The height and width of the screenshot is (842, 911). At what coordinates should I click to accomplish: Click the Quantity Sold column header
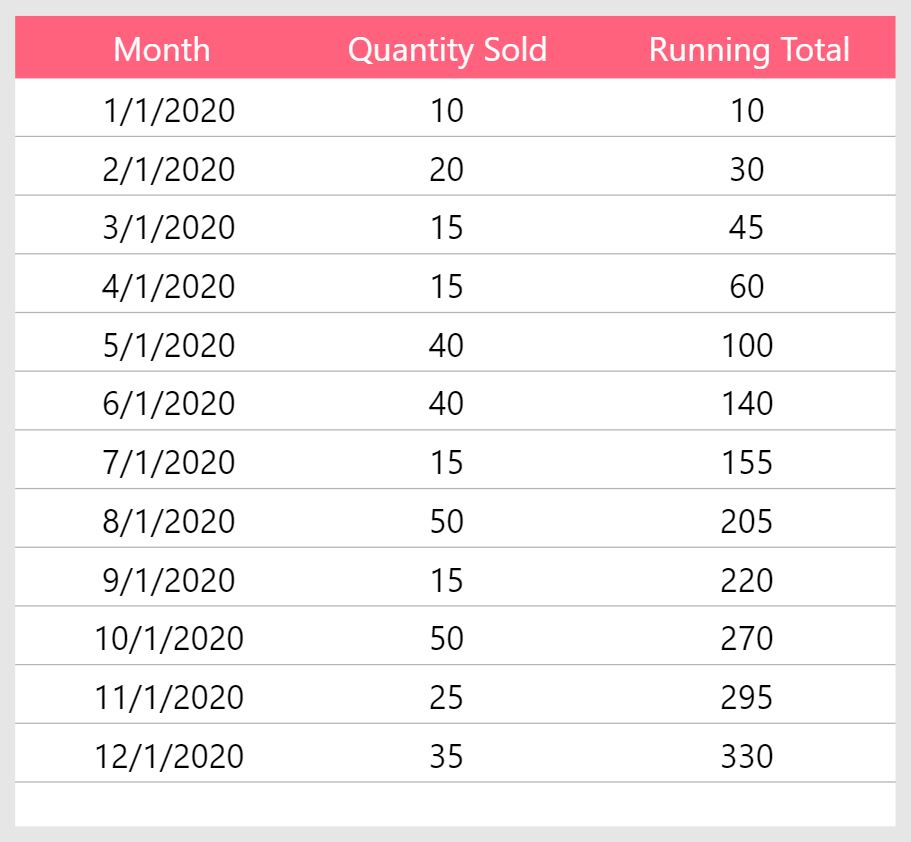pyautogui.click(x=447, y=51)
